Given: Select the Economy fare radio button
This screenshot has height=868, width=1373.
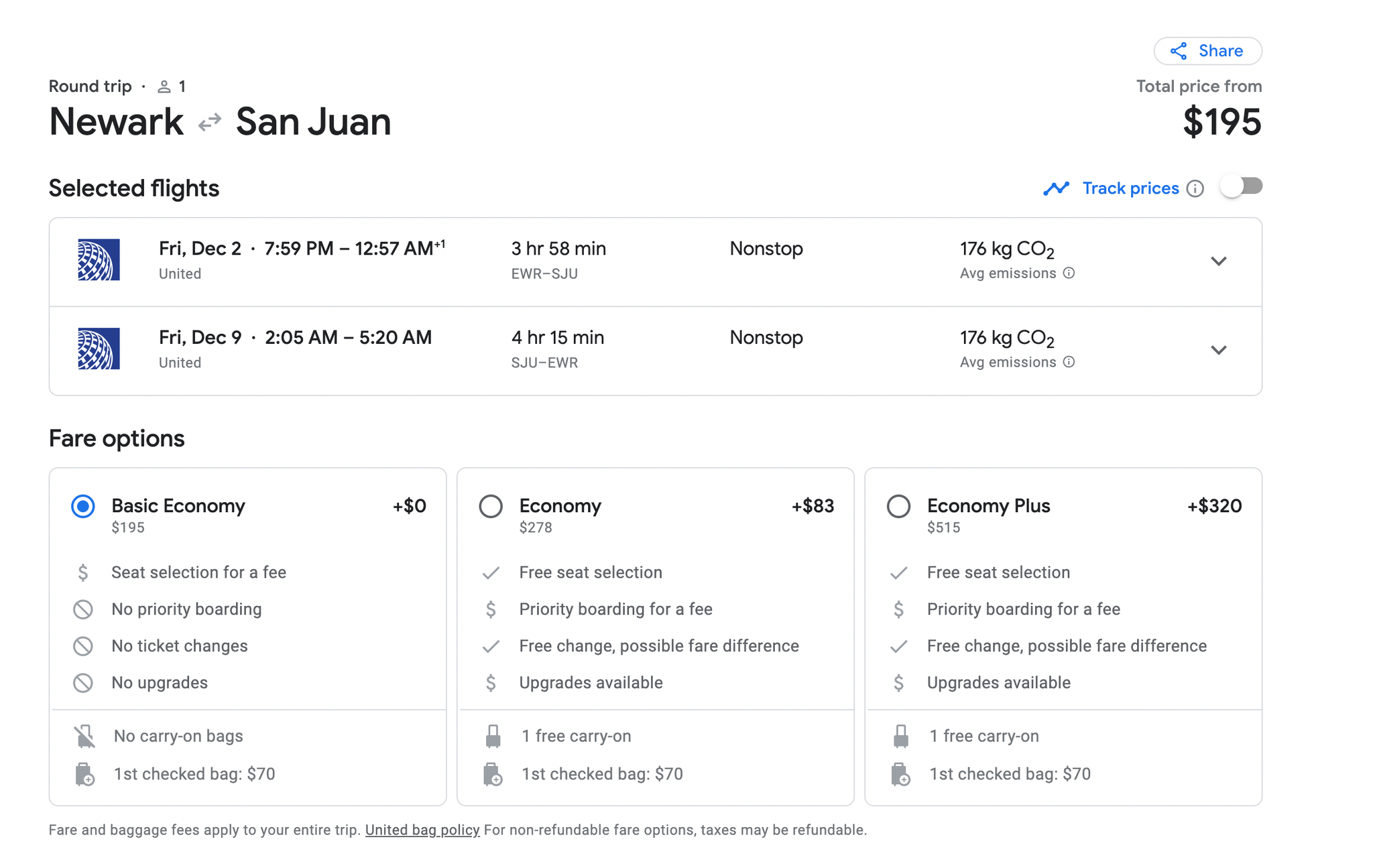Looking at the screenshot, I should click(x=491, y=507).
